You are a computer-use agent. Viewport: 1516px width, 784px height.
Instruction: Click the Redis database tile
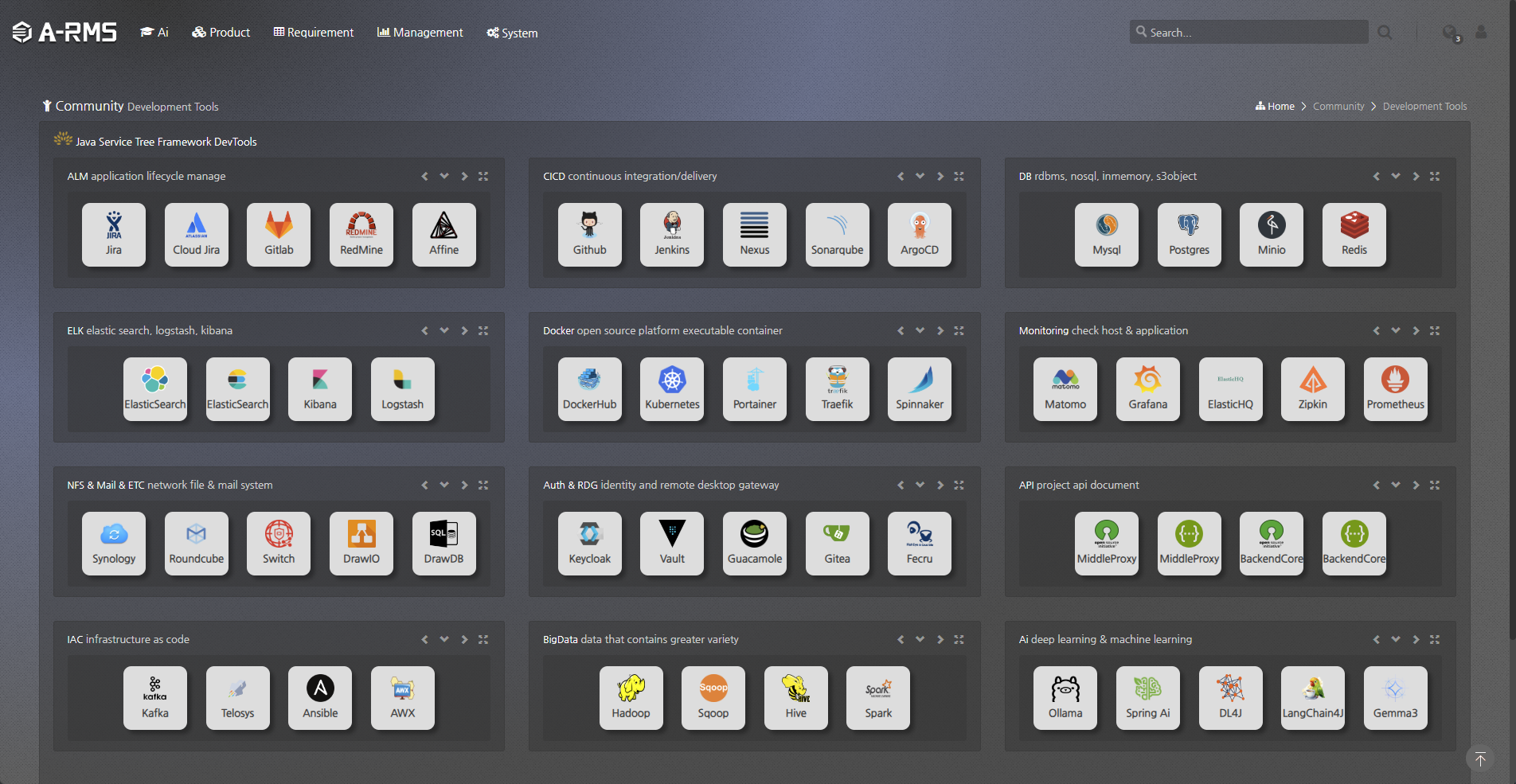coord(1354,234)
